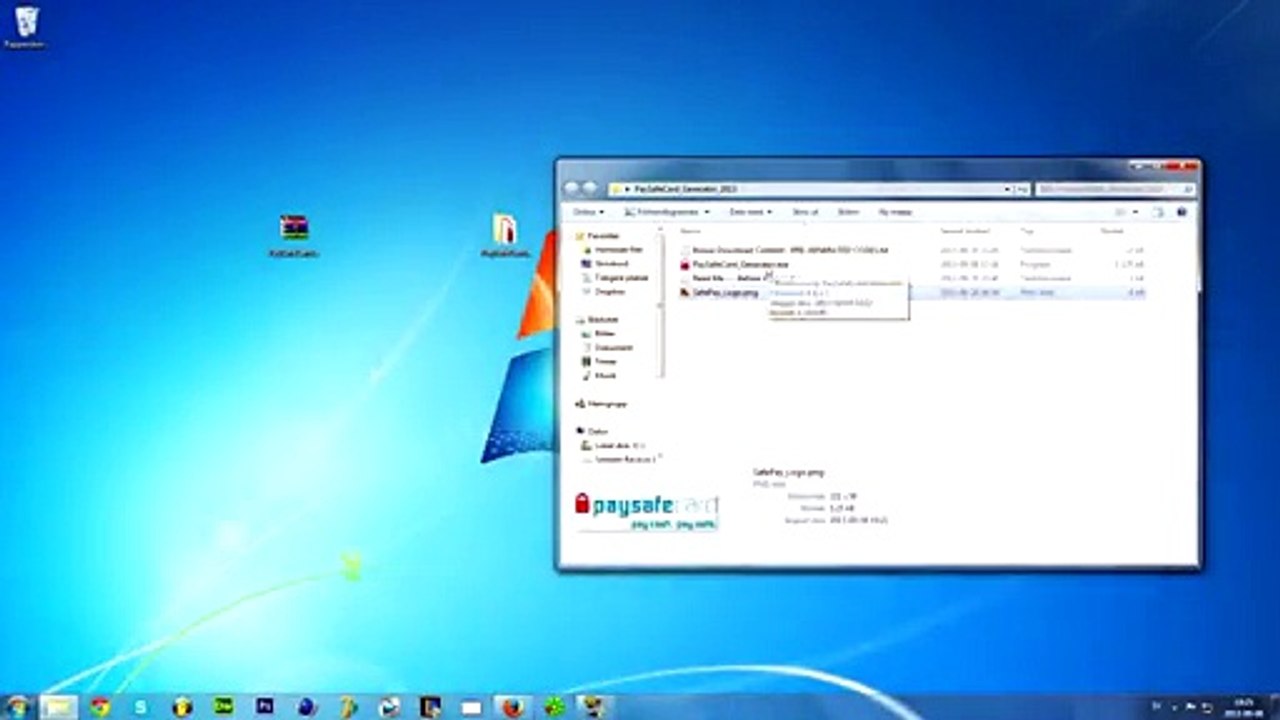
Task: Open the Windows Start menu
Action: [x=18, y=706]
